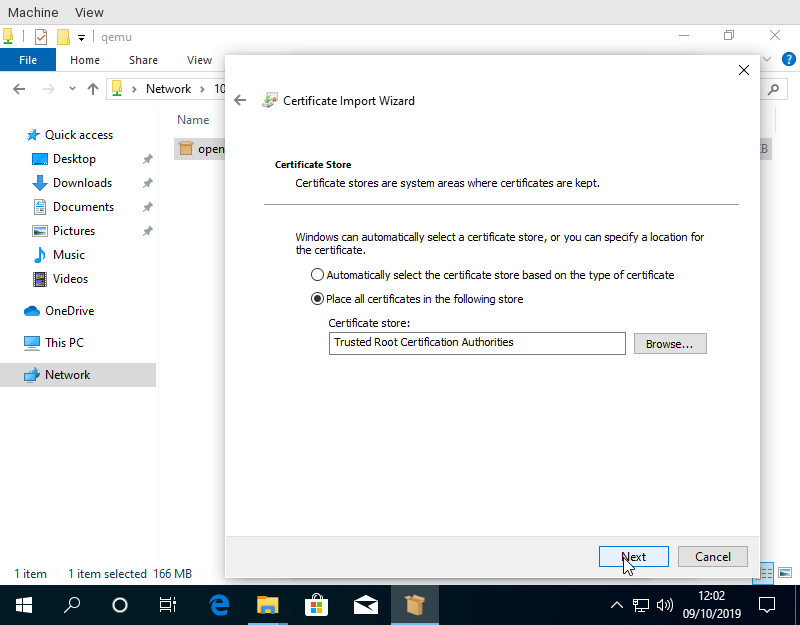Click Browse to choose certificate store
Viewport: 800px width, 625px height.
(x=669, y=343)
